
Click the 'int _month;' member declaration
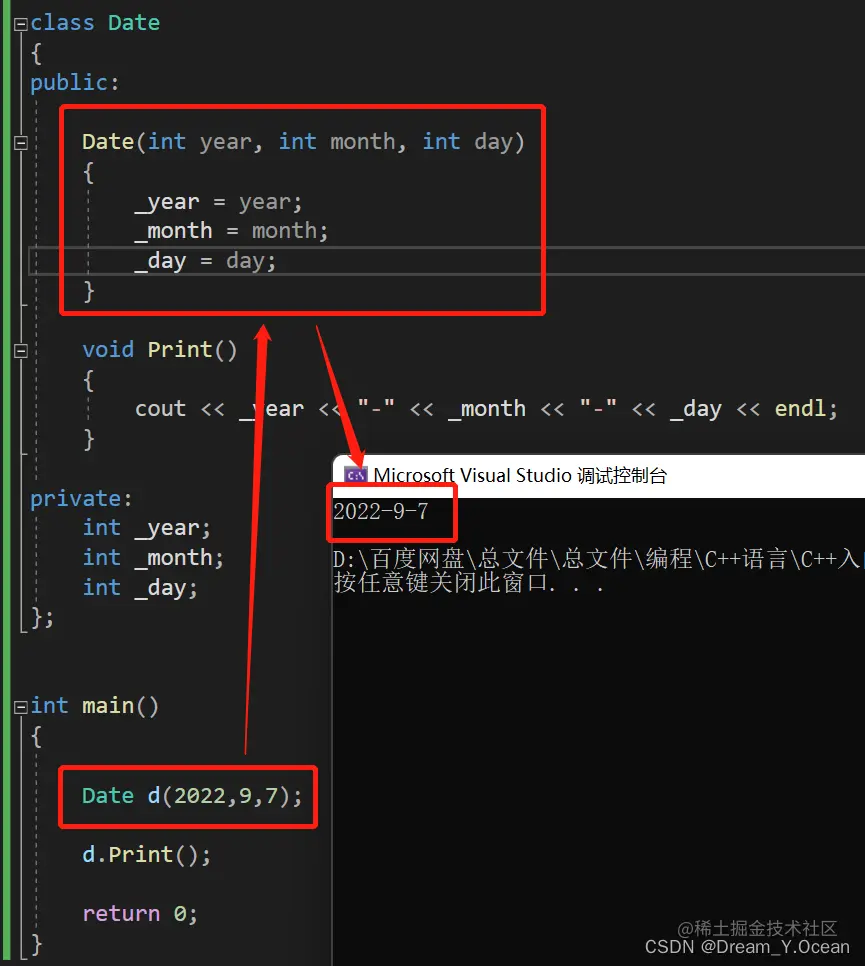tap(153, 558)
